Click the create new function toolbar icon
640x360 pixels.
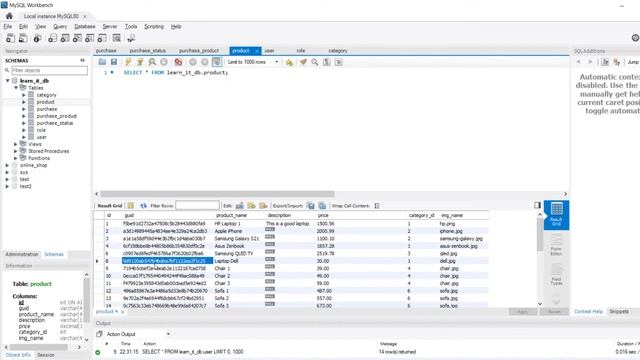point(102,38)
